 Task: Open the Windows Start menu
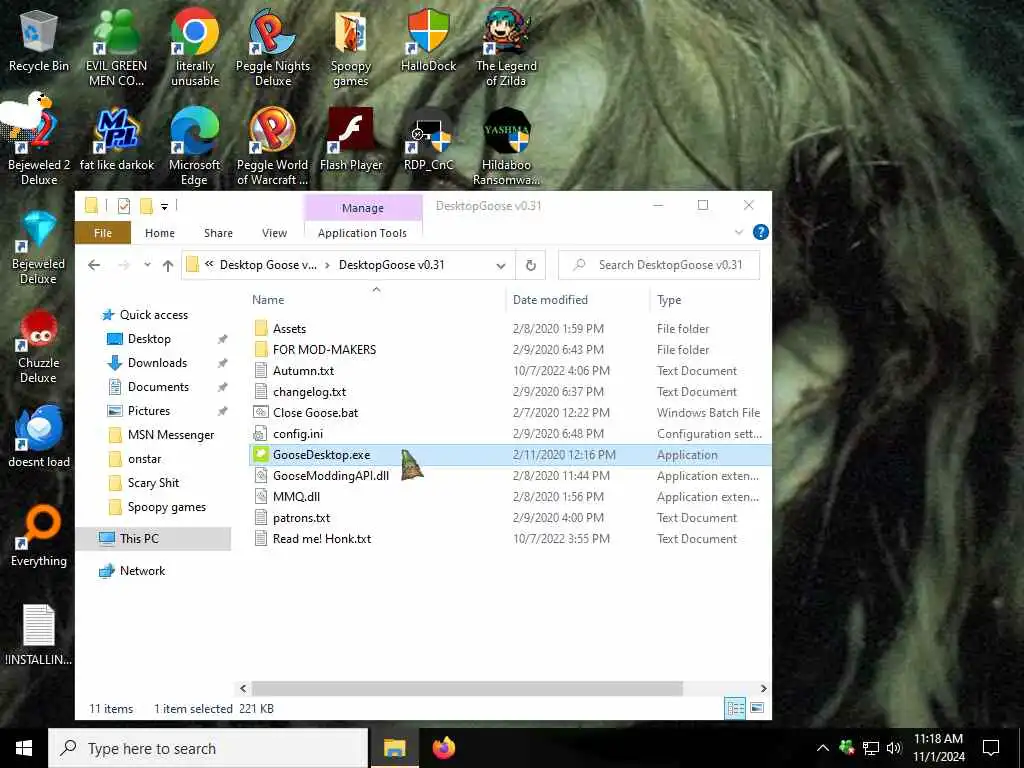(24, 748)
